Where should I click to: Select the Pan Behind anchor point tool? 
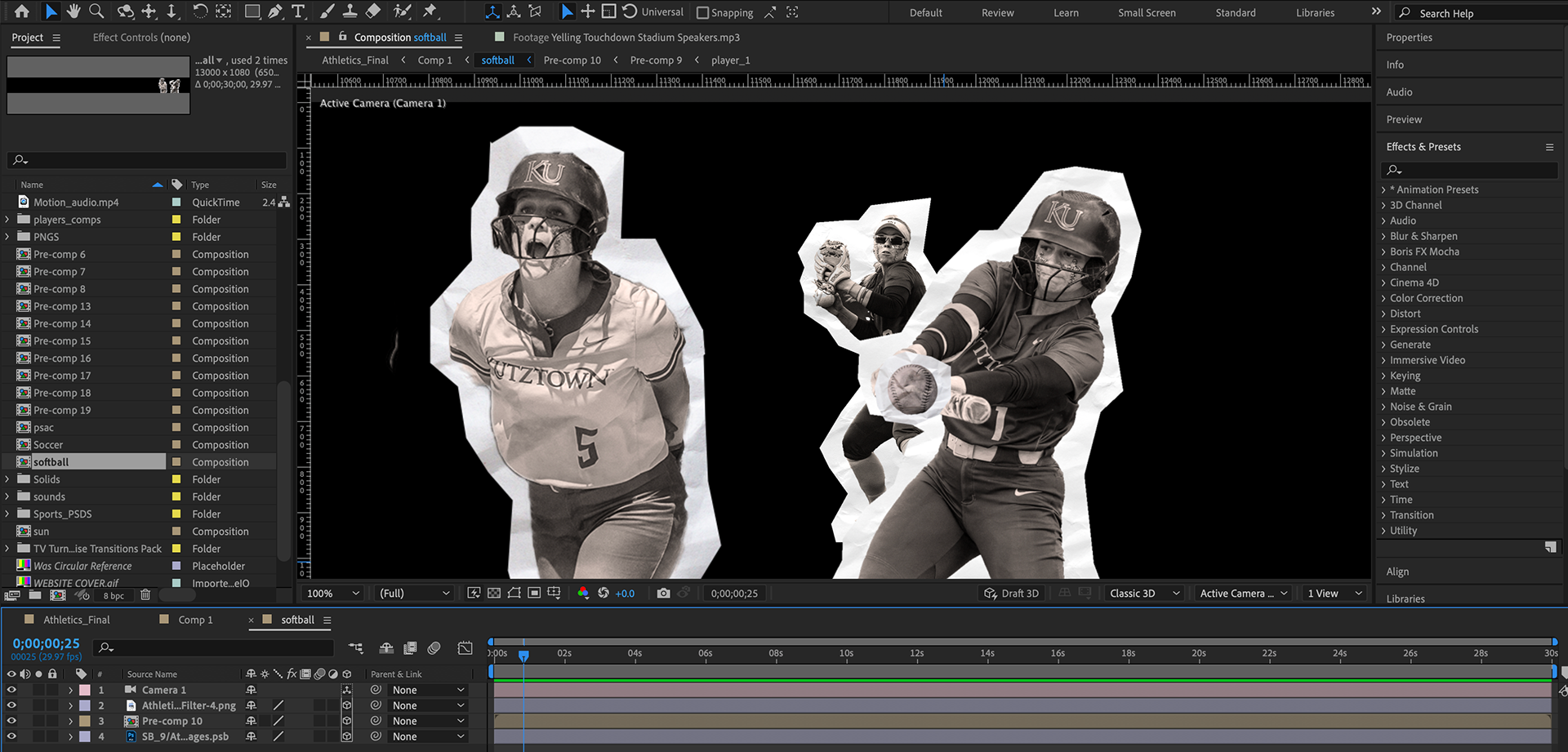(x=223, y=11)
